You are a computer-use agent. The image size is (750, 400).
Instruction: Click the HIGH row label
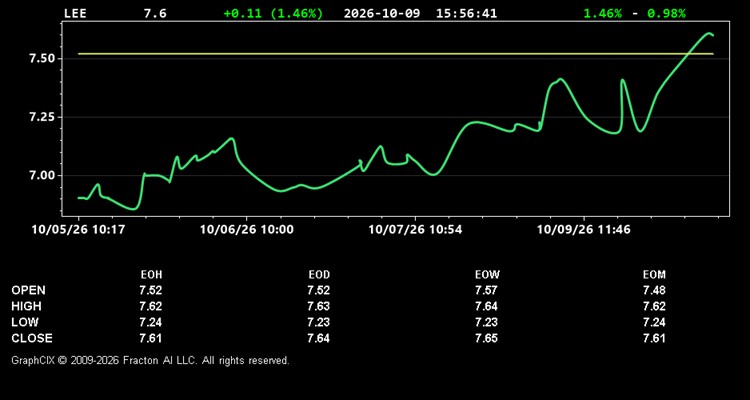click(x=27, y=306)
